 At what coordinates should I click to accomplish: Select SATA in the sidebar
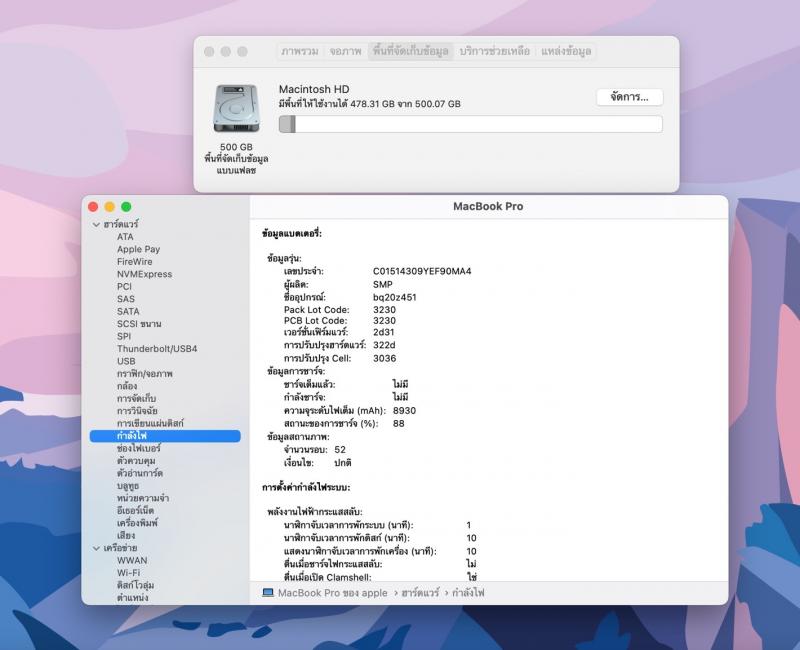click(128, 311)
